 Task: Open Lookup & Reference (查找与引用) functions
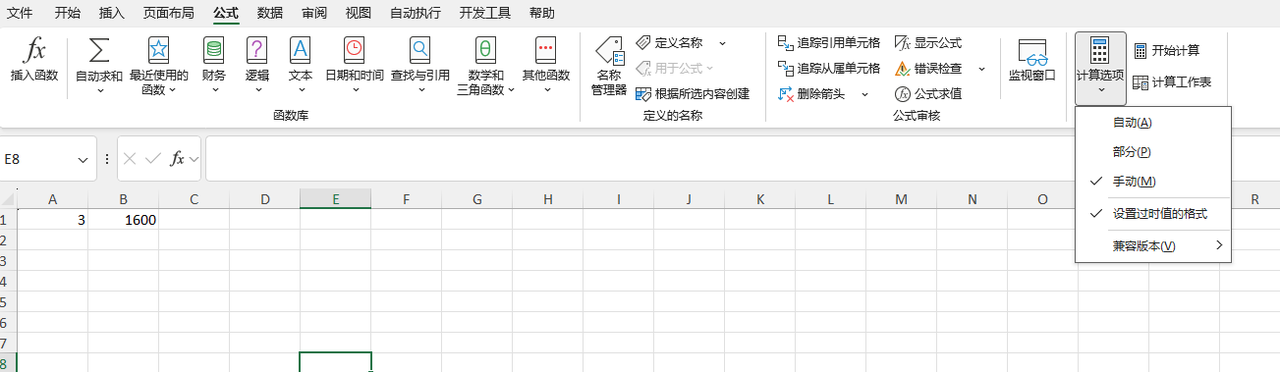pos(420,66)
